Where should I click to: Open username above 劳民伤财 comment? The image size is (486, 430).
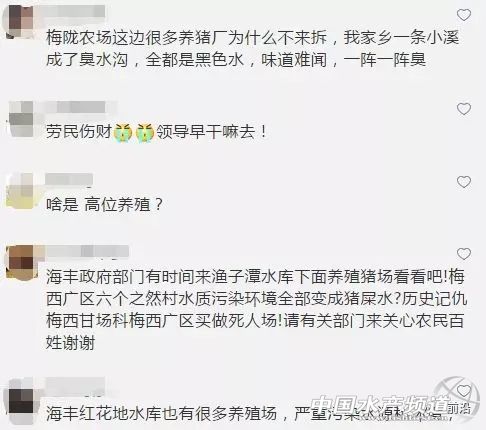coord(80,107)
